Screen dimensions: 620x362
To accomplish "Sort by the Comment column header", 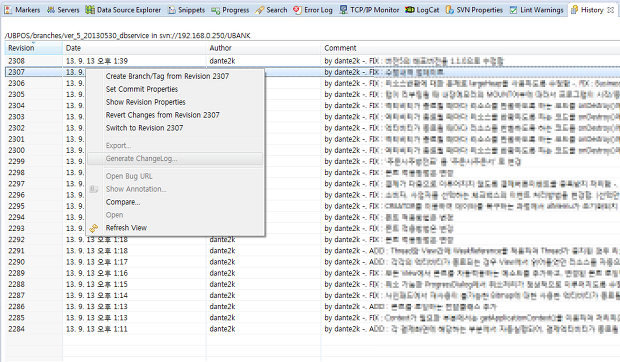I will point(471,48).
